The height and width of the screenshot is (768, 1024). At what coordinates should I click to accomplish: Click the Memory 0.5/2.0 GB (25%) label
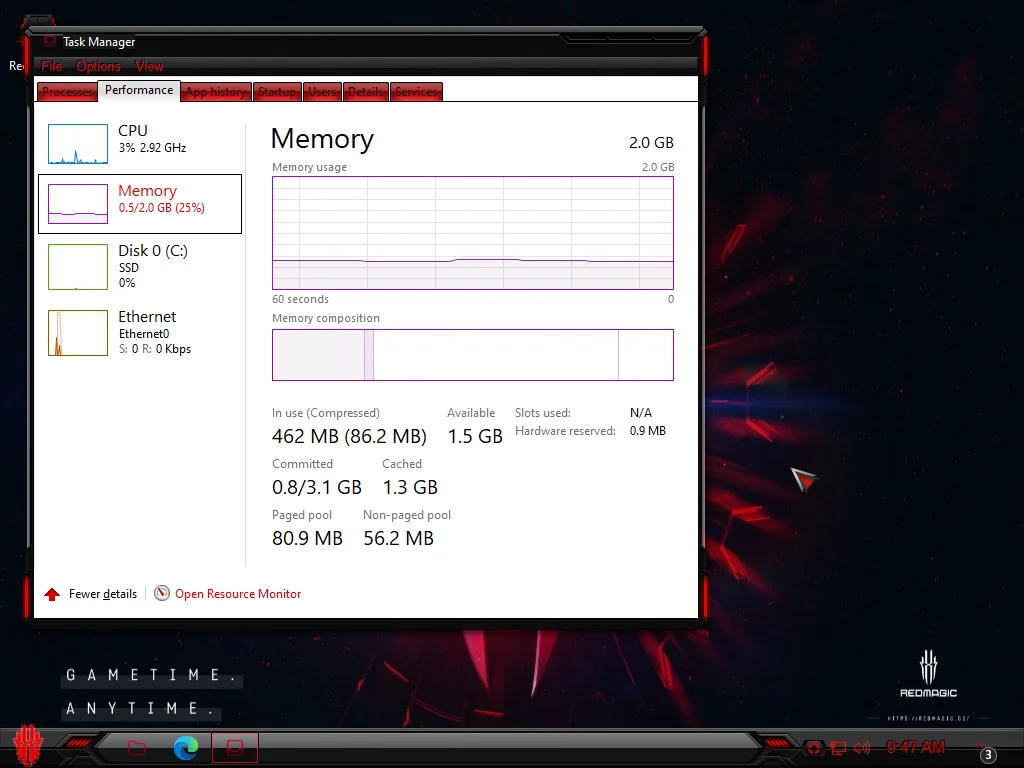pyautogui.click(x=161, y=199)
